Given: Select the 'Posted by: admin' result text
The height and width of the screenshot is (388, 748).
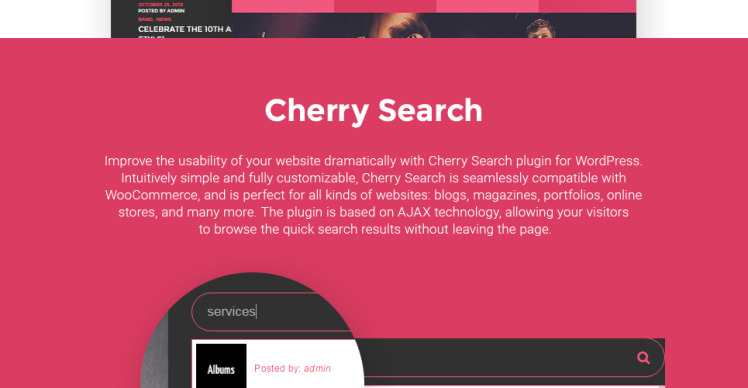Looking at the screenshot, I should 292,368.
